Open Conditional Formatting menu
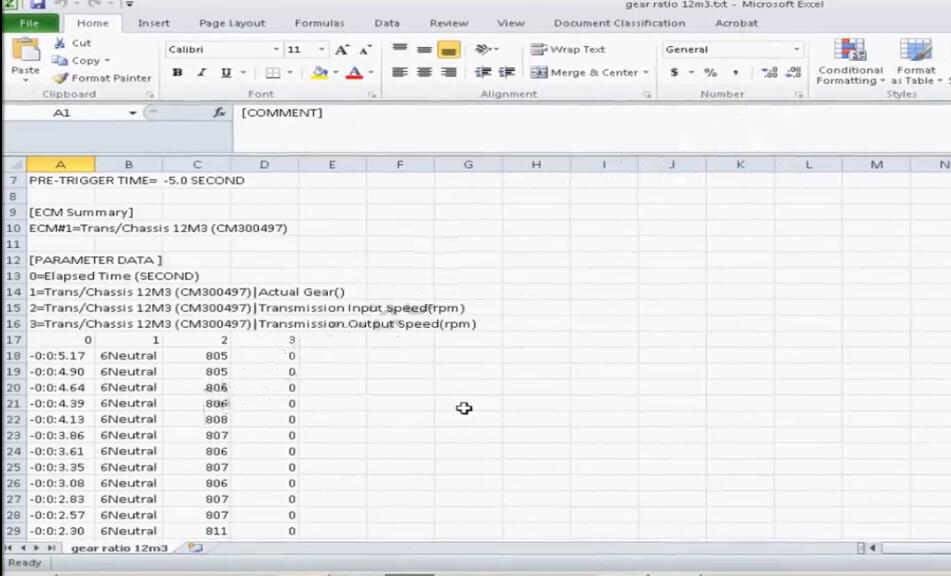Screen dimensions: 951x576 coord(850,62)
